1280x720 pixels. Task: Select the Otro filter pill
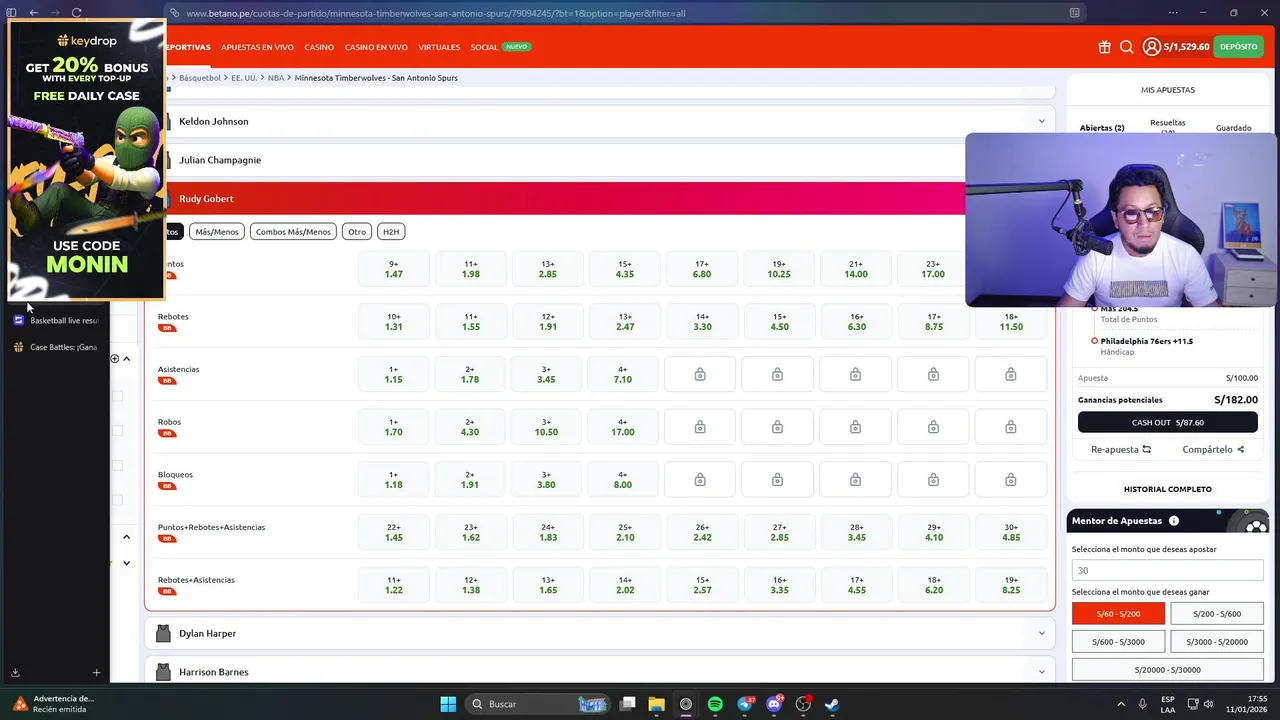point(357,232)
